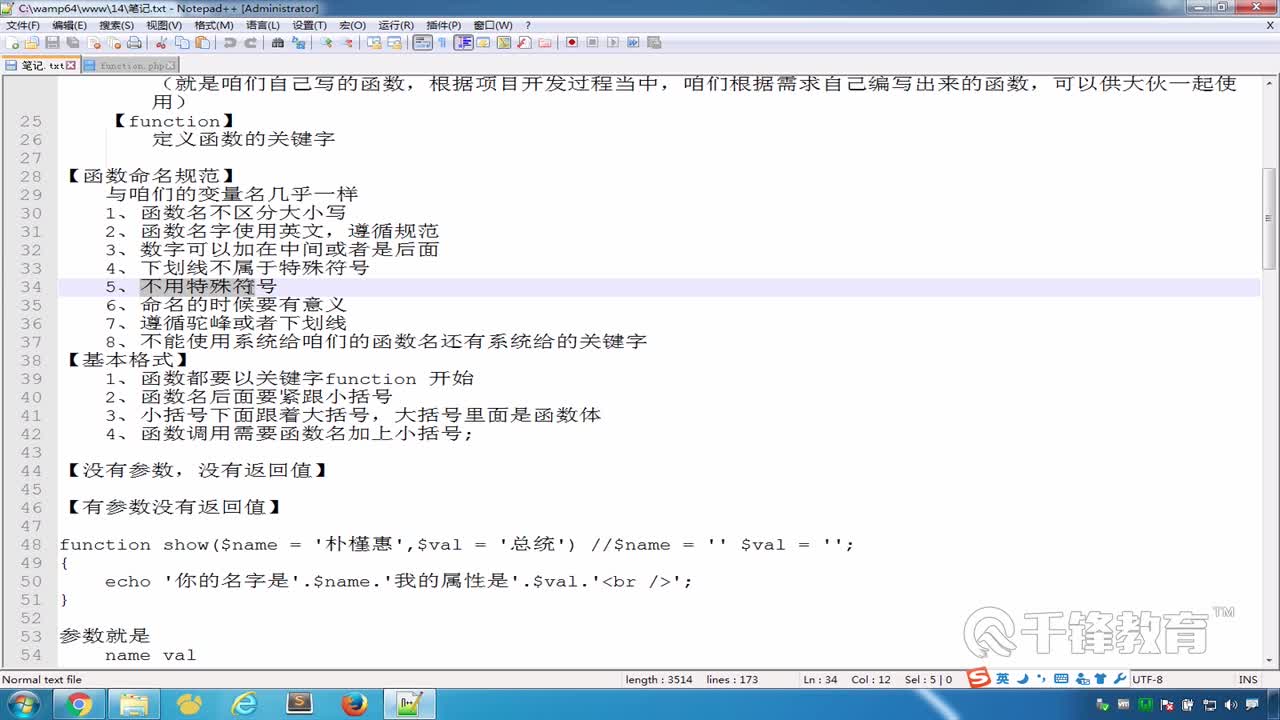Viewport: 1280px width, 720px height.
Task: Click the INS overwrite mode indicator
Action: 1248,679
